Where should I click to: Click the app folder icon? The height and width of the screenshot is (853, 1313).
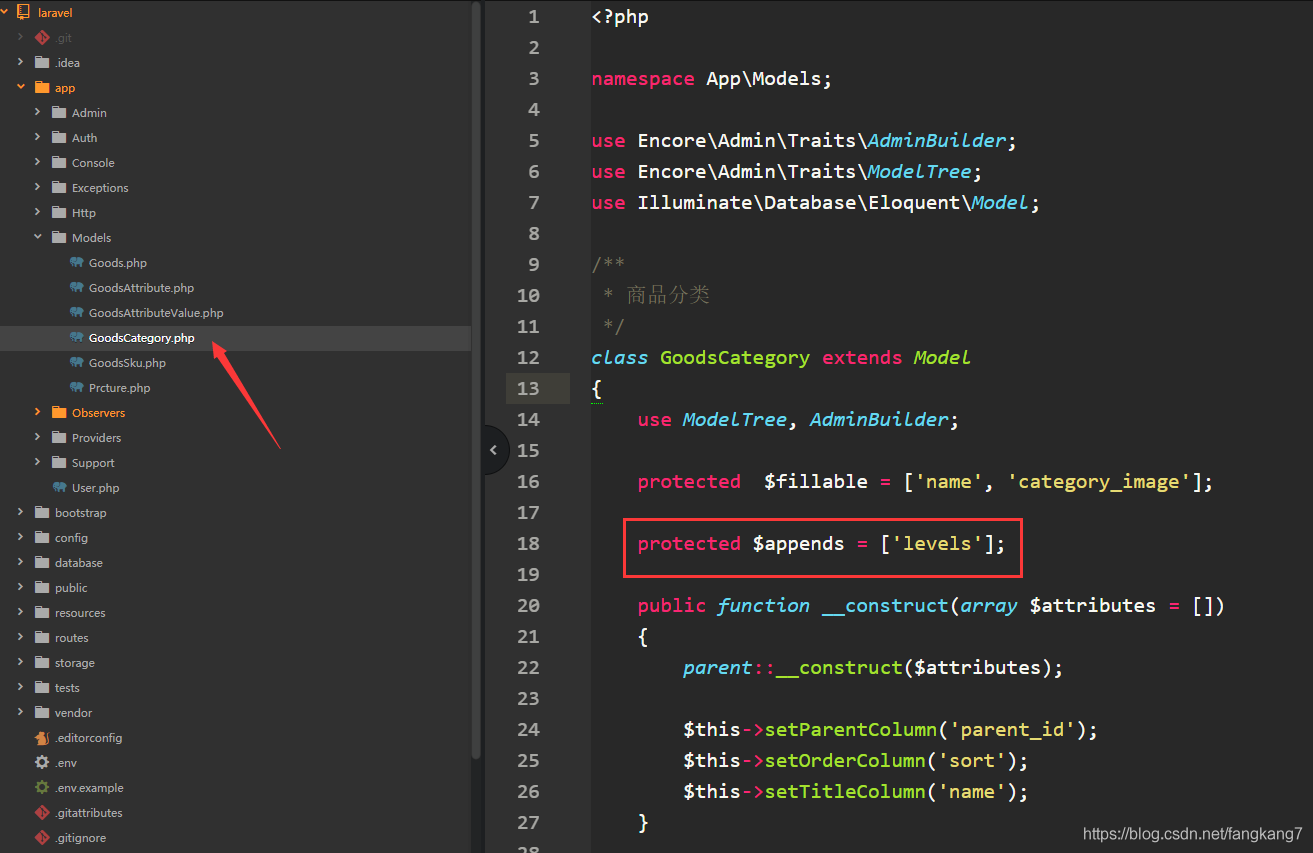click(42, 88)
